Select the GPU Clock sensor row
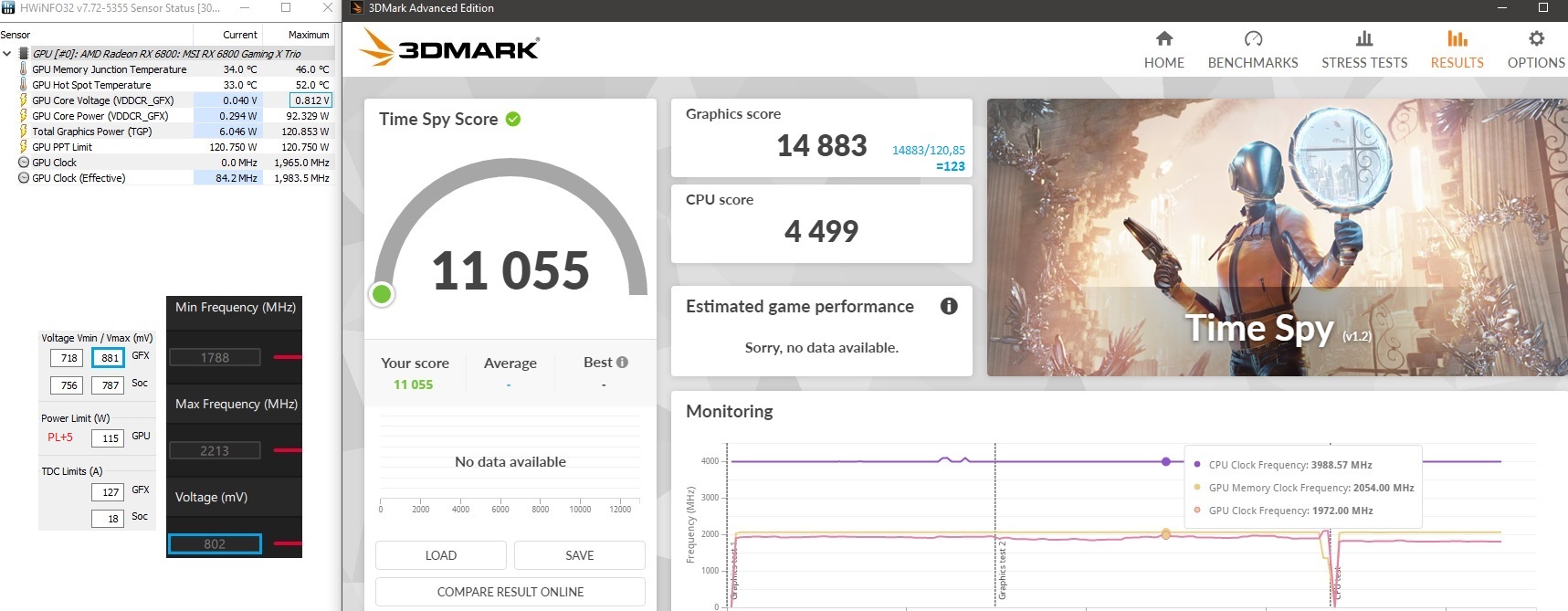1568x611 pixels. (167, 163)
